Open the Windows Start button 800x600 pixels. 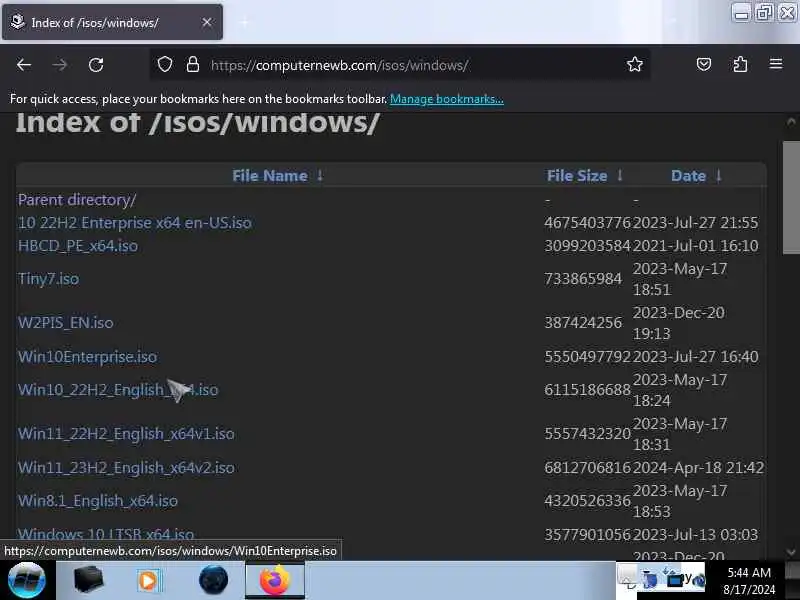(27, 580)
